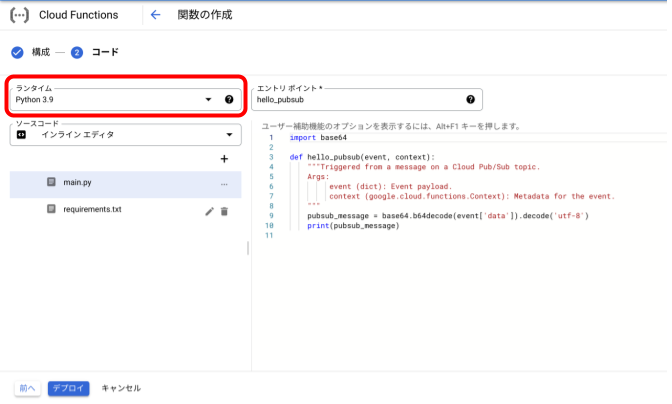Go back using the blue arrow
Screen dimensions: 672x404
pyautogui.click(x=155, y=15)
